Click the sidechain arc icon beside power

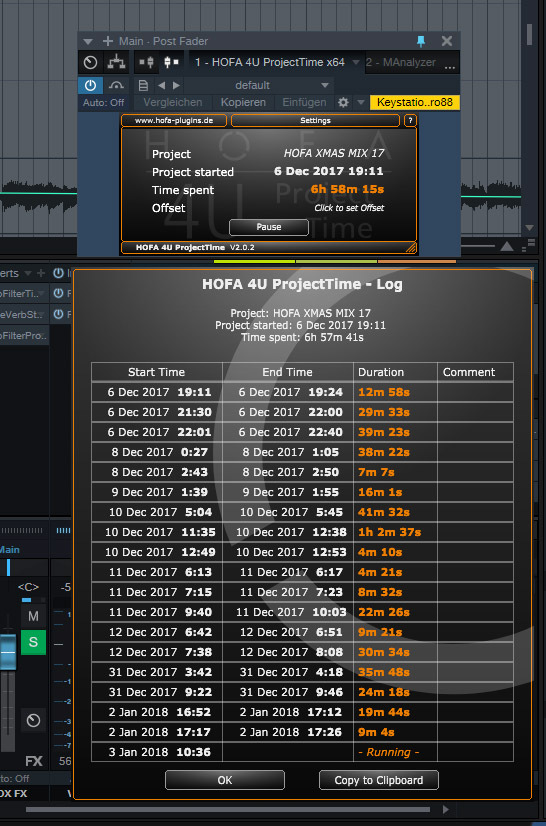click(115, 85)
